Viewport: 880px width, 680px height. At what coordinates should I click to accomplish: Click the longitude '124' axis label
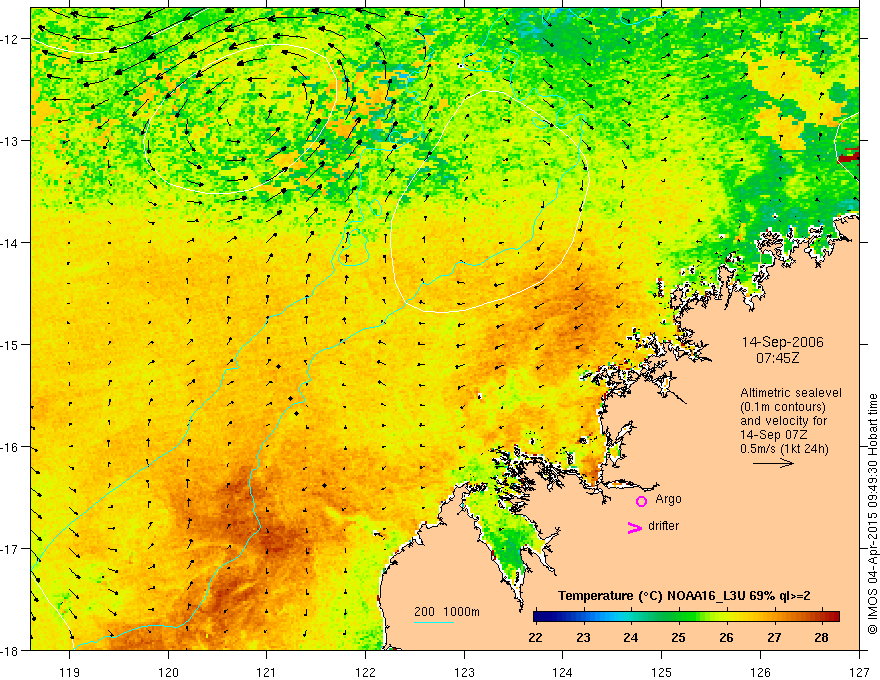pyautogui.click(x=563, y=672)
